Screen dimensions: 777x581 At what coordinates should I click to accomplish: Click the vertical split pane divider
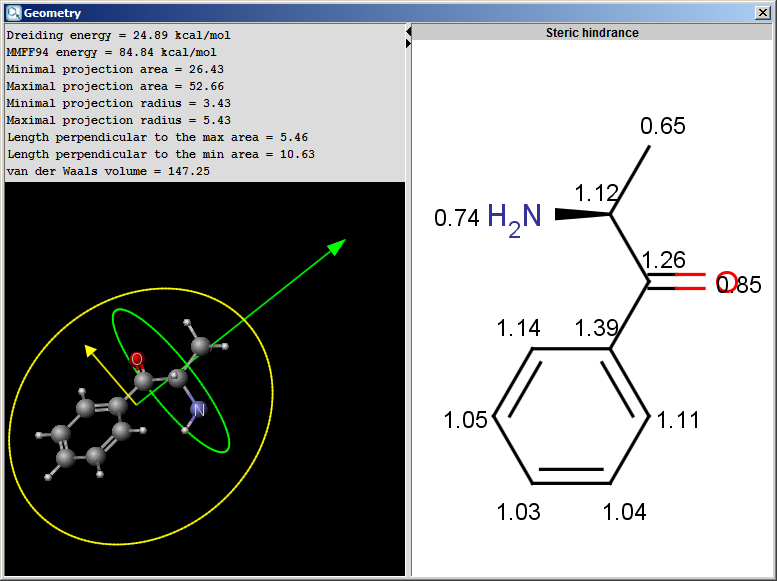408,300
